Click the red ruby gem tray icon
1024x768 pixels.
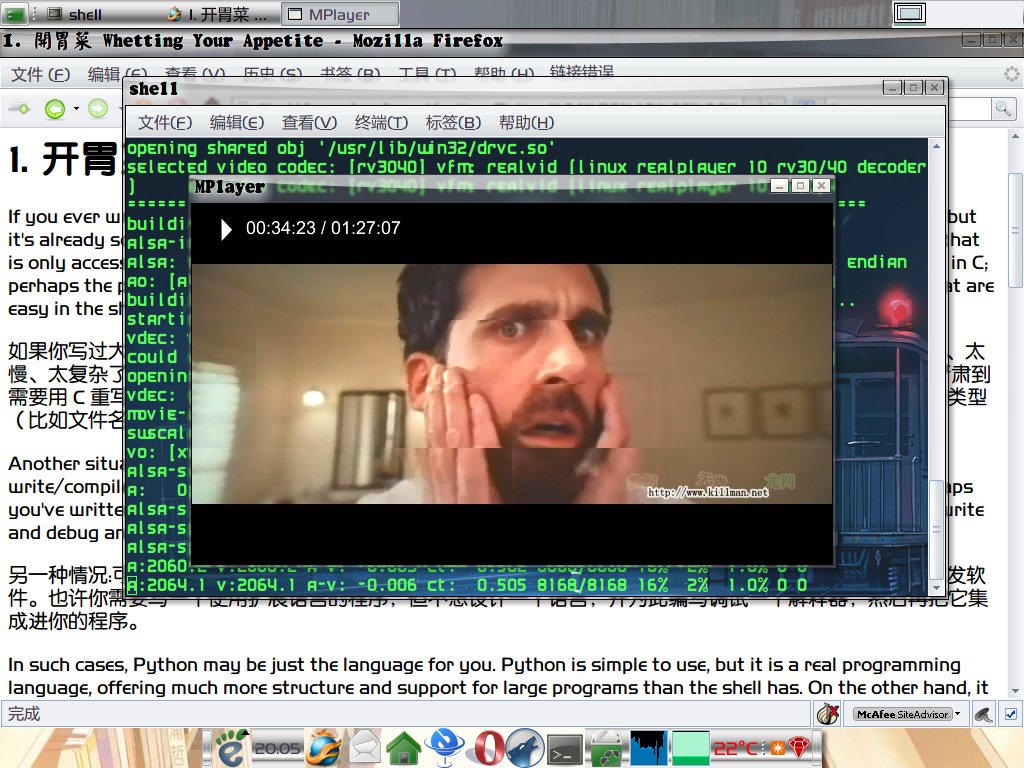[x=798, y=746]
